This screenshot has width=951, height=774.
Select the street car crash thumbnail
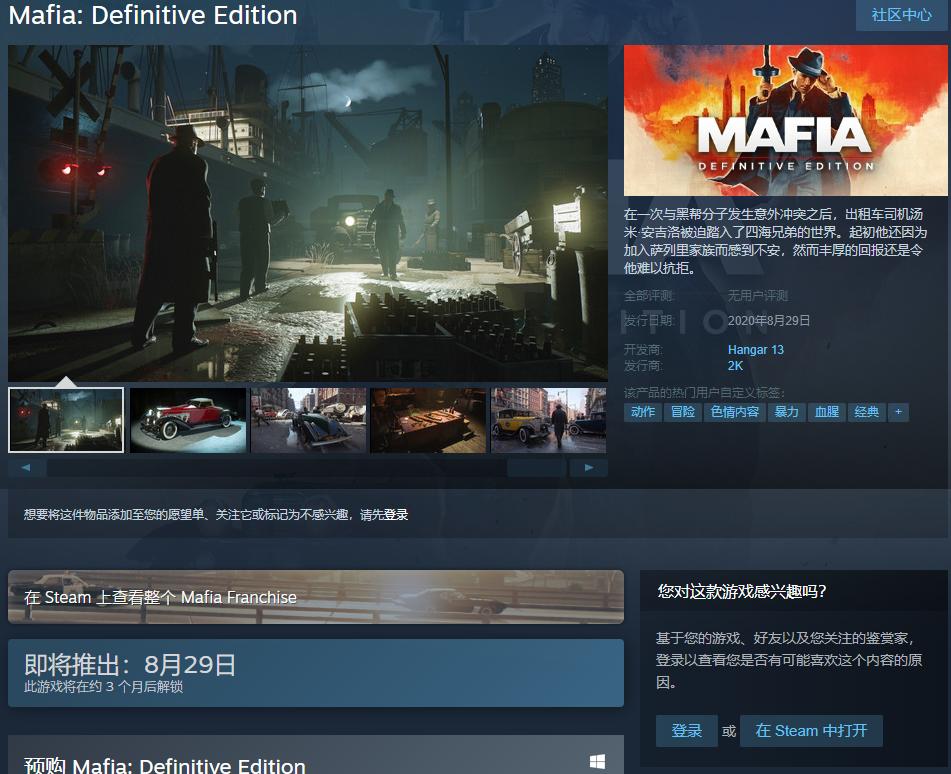pyautogui.click(x=308, y=420)
